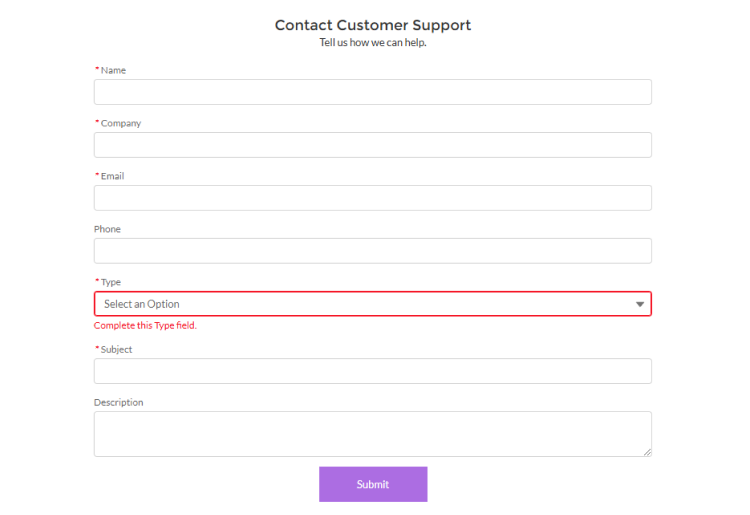750x515 pixels.
Task: Click the Subject input field
Action: 372,371
